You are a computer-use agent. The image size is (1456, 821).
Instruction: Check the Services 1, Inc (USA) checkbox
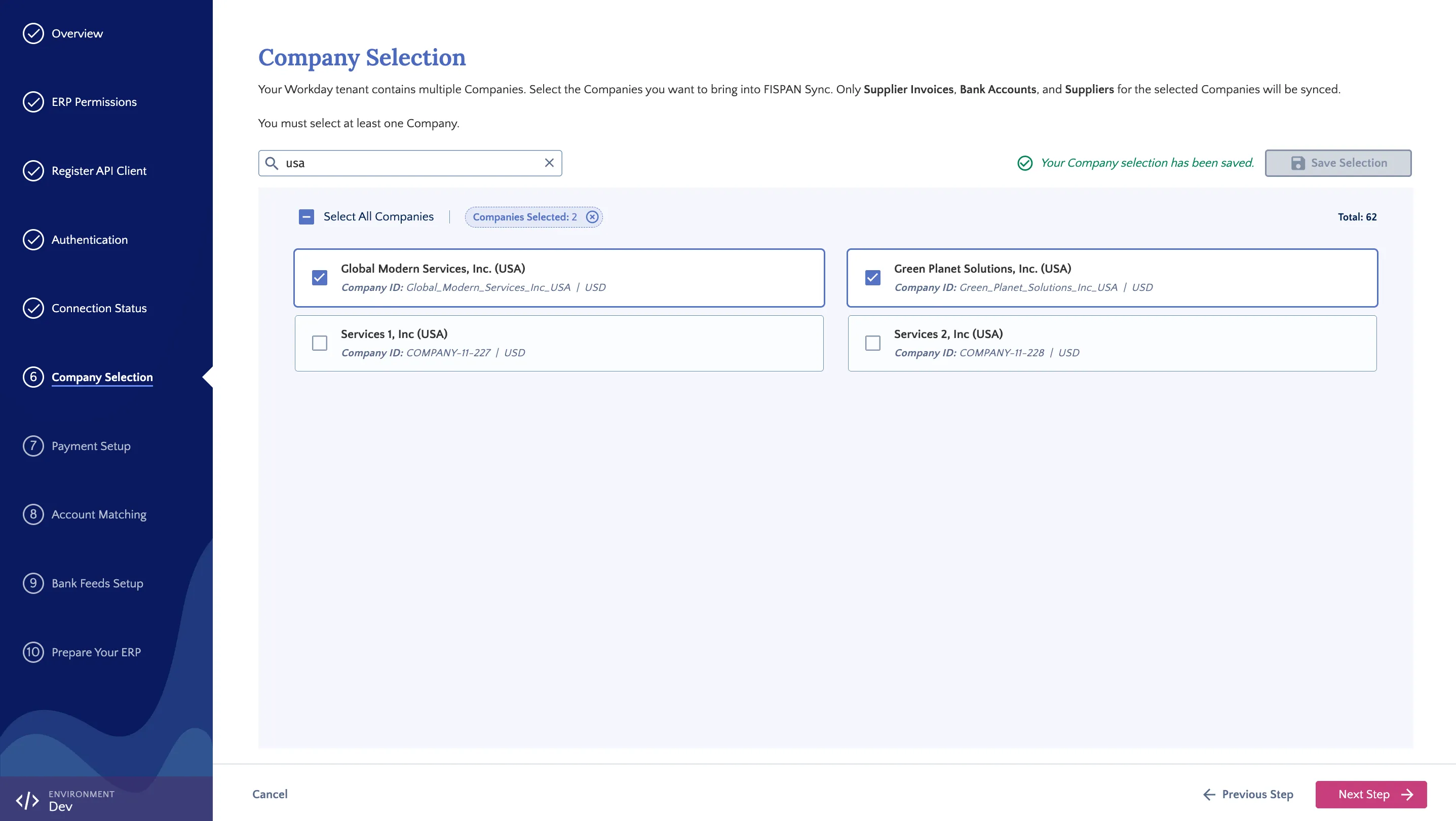pyautogui.click(x=320, y=343)
